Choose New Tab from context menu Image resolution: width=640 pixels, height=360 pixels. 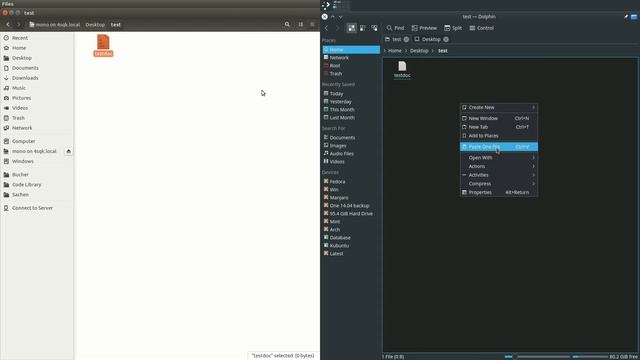pos(498,127)
